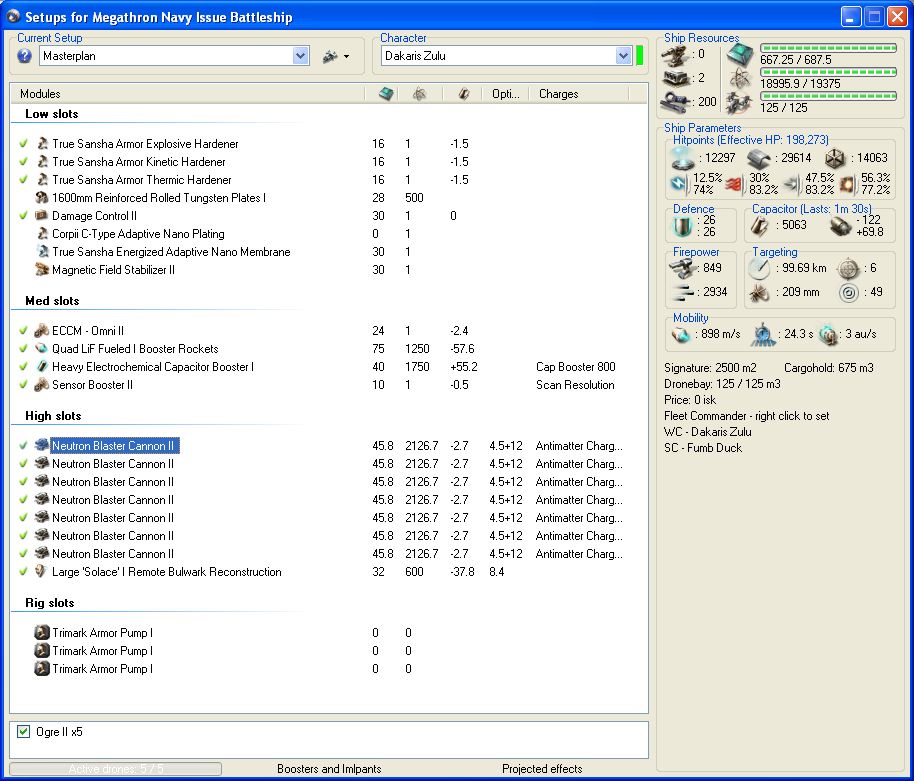The image size is (914, 781).
Task: Click the Large 'Solace' I Remote Bulwark Reconstruction icon
Action: pos(40,572)
